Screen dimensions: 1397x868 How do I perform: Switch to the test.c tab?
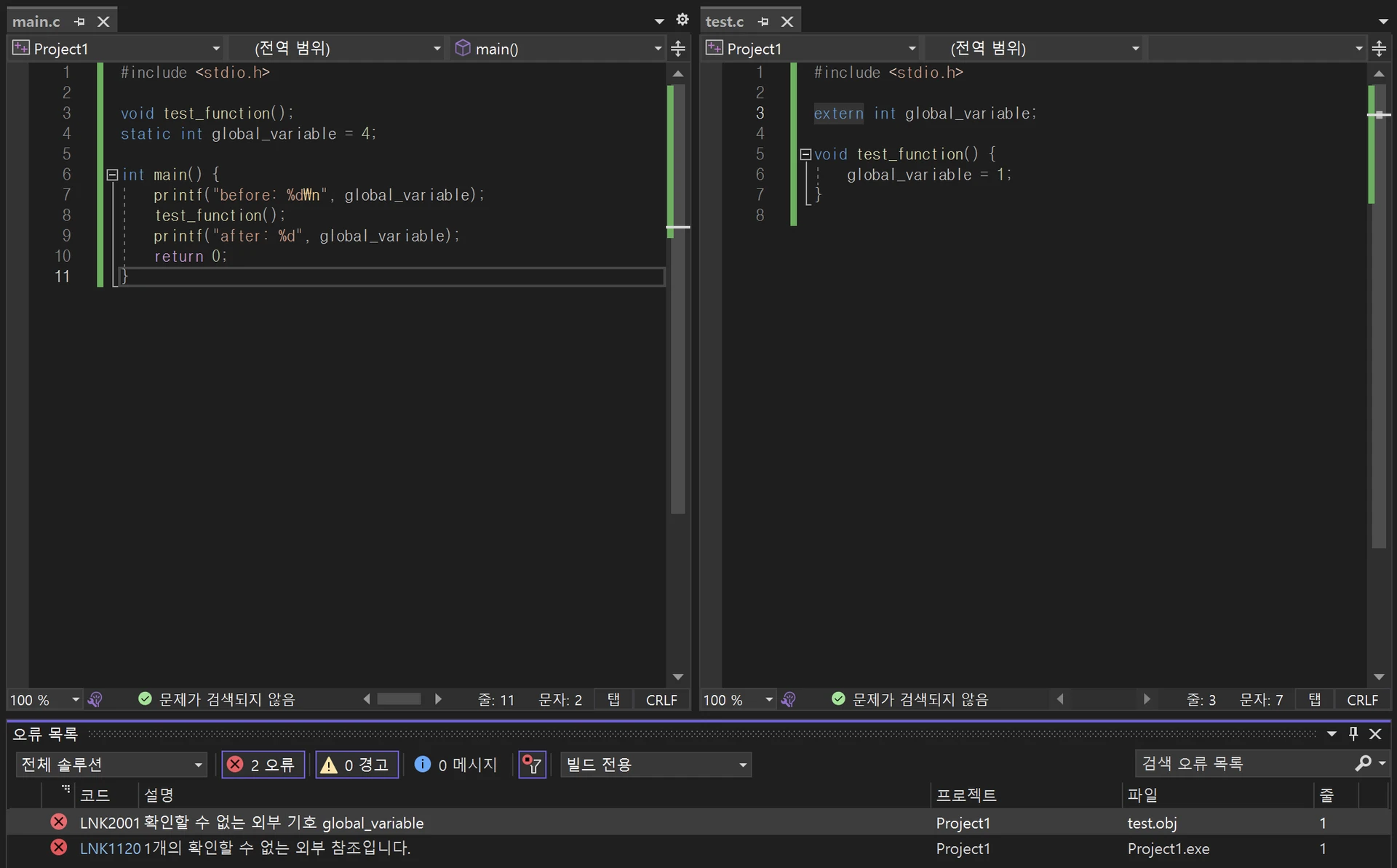coord(725,22)
